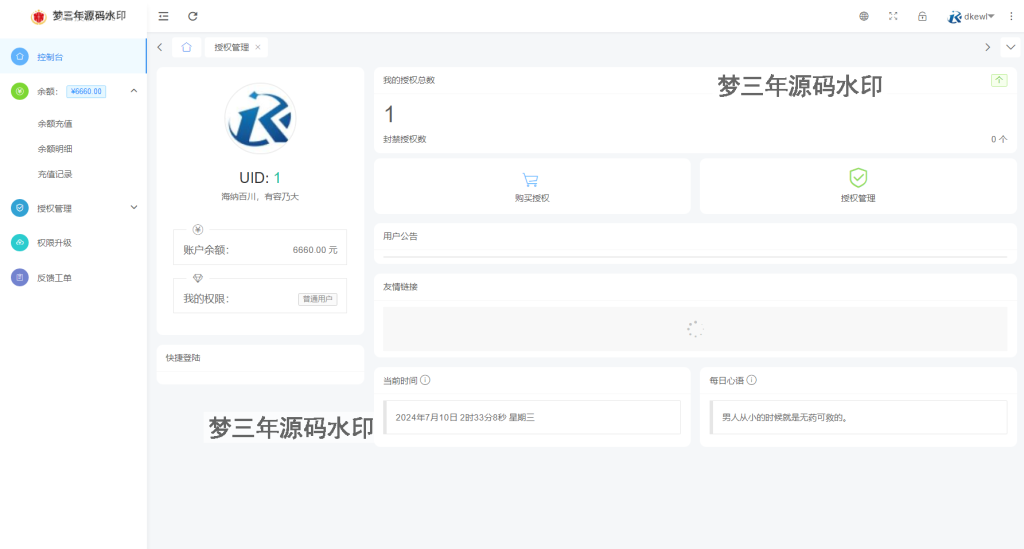Open 控制台 in the sidebar
The image size is (1024, 549).
click(x=73, y=57)
